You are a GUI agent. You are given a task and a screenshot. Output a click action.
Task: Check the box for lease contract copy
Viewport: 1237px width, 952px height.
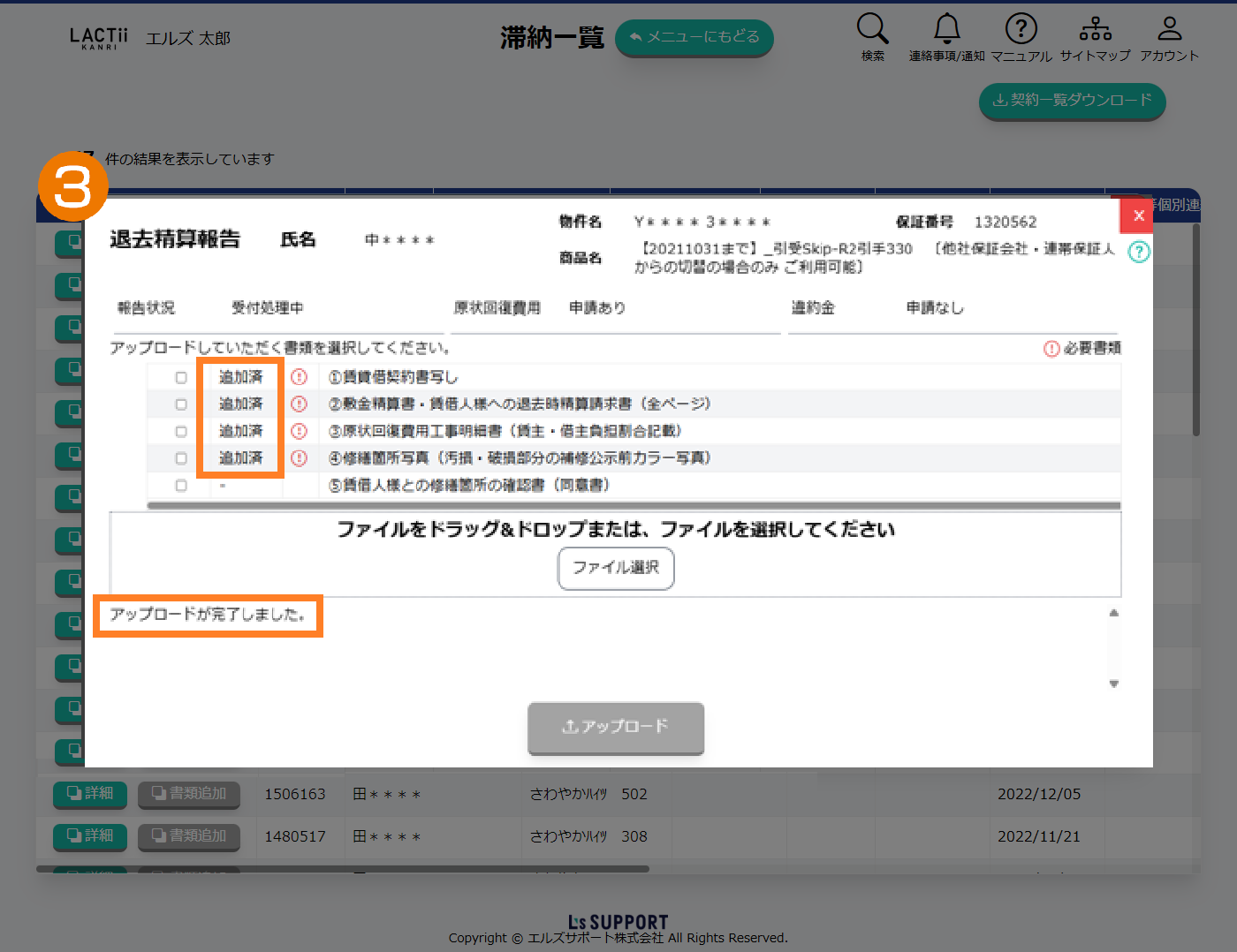[181, 378]
